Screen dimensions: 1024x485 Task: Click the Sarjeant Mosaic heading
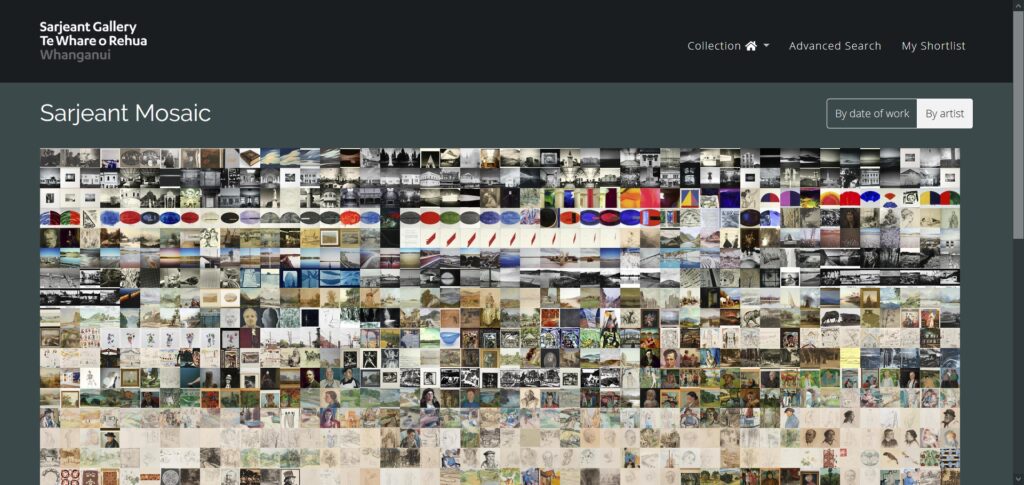pyautogui.click(x=125, y=114)
